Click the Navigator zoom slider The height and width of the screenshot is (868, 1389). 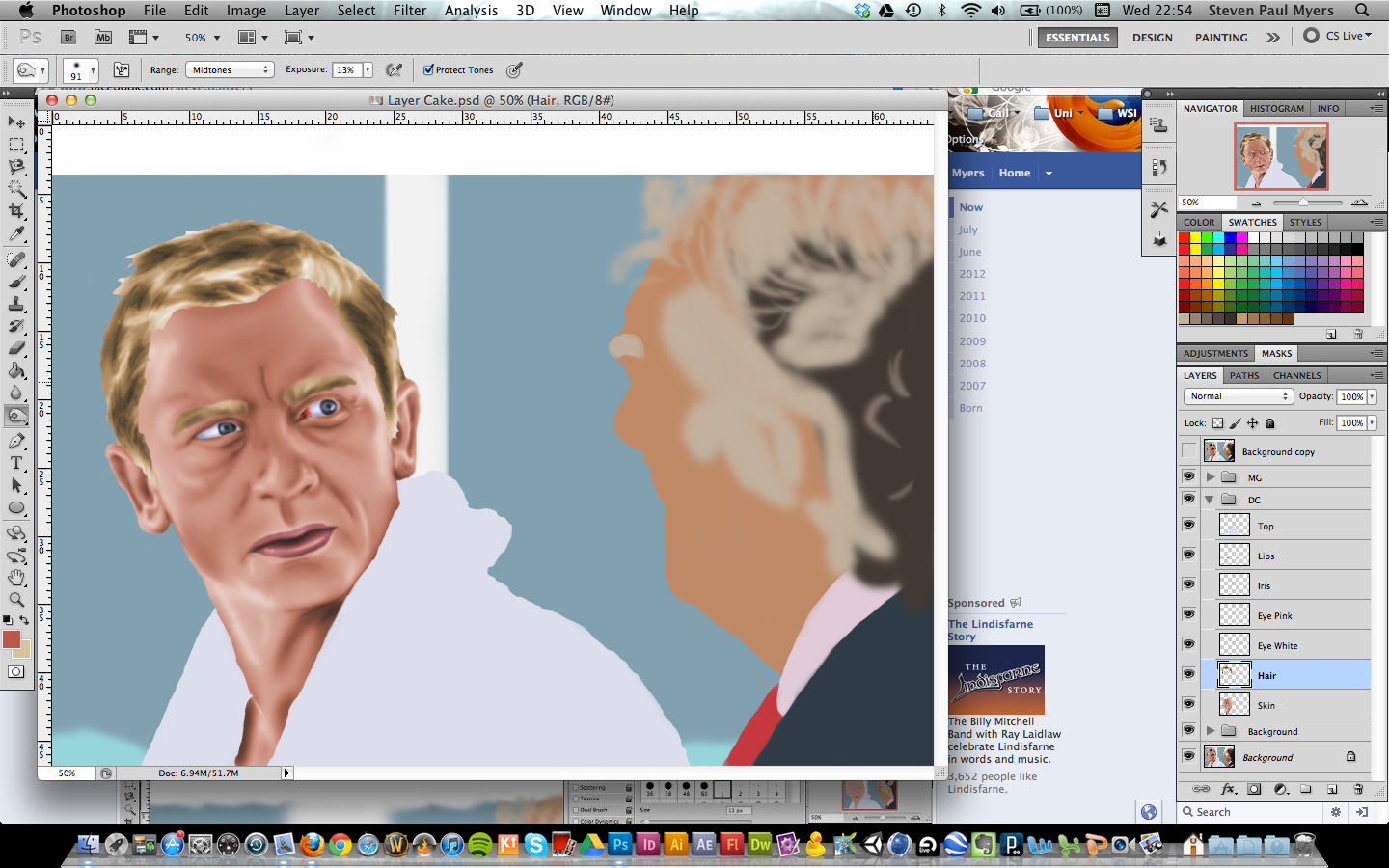(x=1303, y=203)
